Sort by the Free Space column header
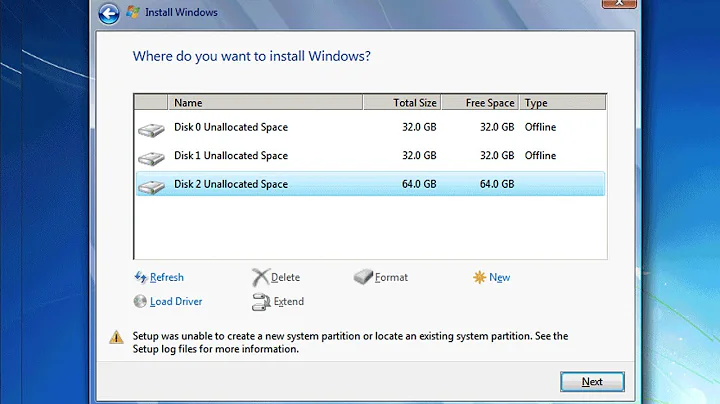 pos(480,102)
